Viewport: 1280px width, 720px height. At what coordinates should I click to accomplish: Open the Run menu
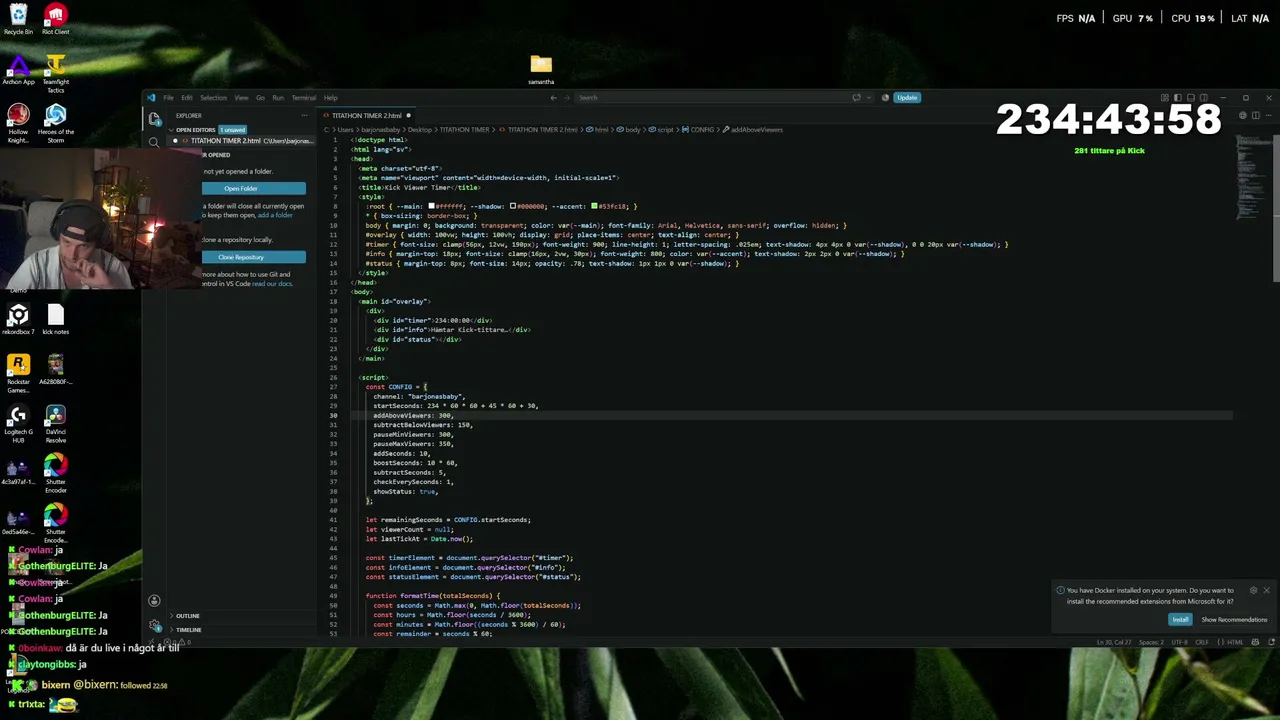click(x=278, y=98)
